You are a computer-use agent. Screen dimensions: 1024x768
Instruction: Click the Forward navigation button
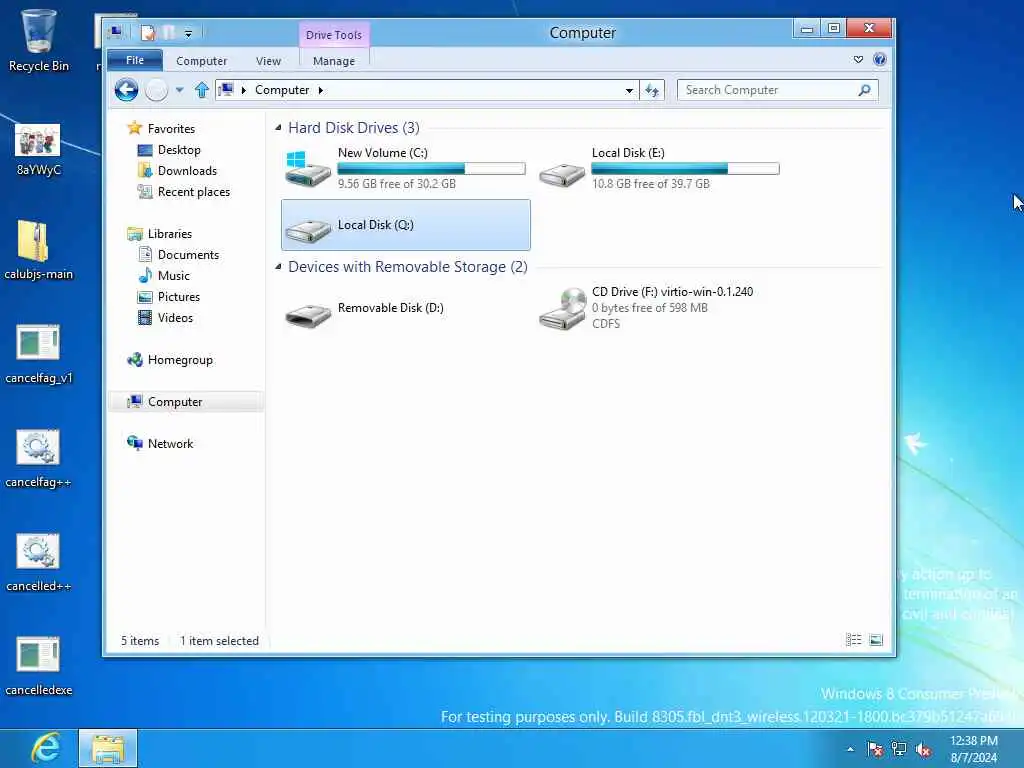tap(157, 89)
